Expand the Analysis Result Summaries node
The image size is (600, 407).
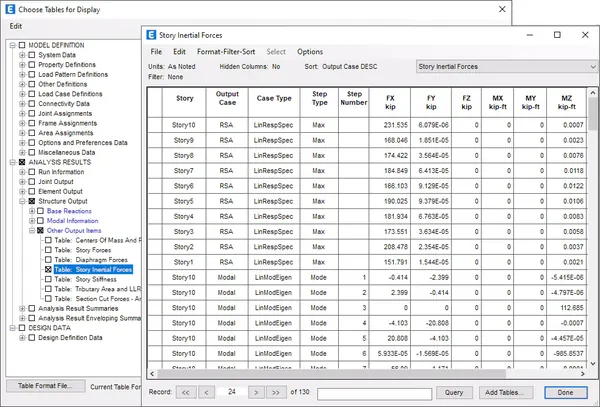point(22,308)
